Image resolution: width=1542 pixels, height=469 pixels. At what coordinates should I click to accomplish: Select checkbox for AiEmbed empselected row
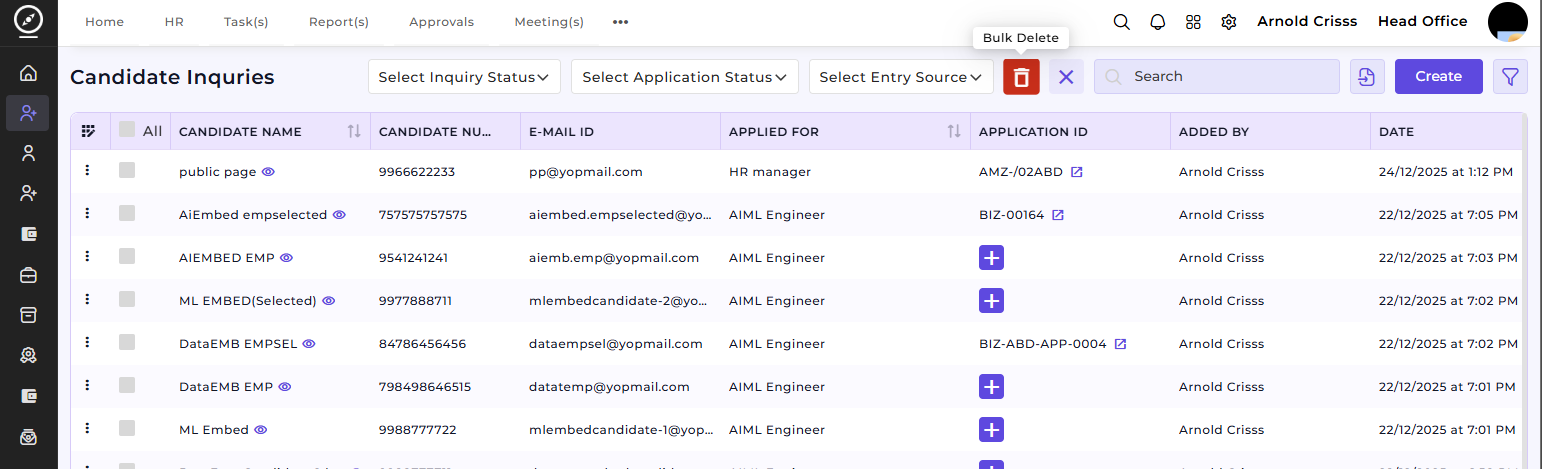pyautogui.click(x=126, y=213)
